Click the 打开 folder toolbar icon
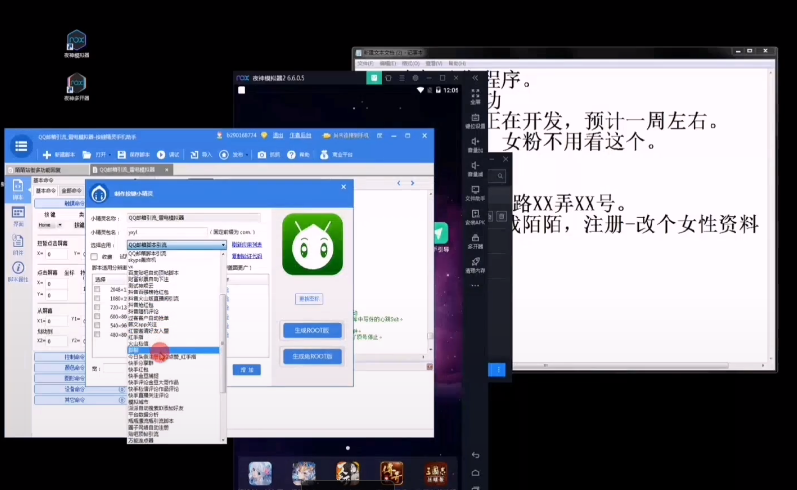This screenshot has width=797, height=490. click(87, 155)
